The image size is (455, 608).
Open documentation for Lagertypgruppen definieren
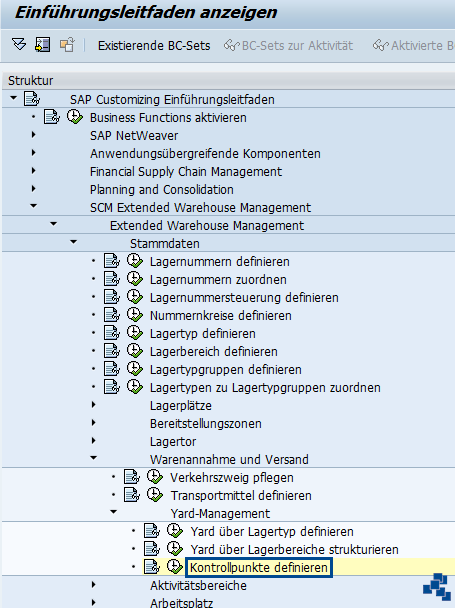(112, 369)
